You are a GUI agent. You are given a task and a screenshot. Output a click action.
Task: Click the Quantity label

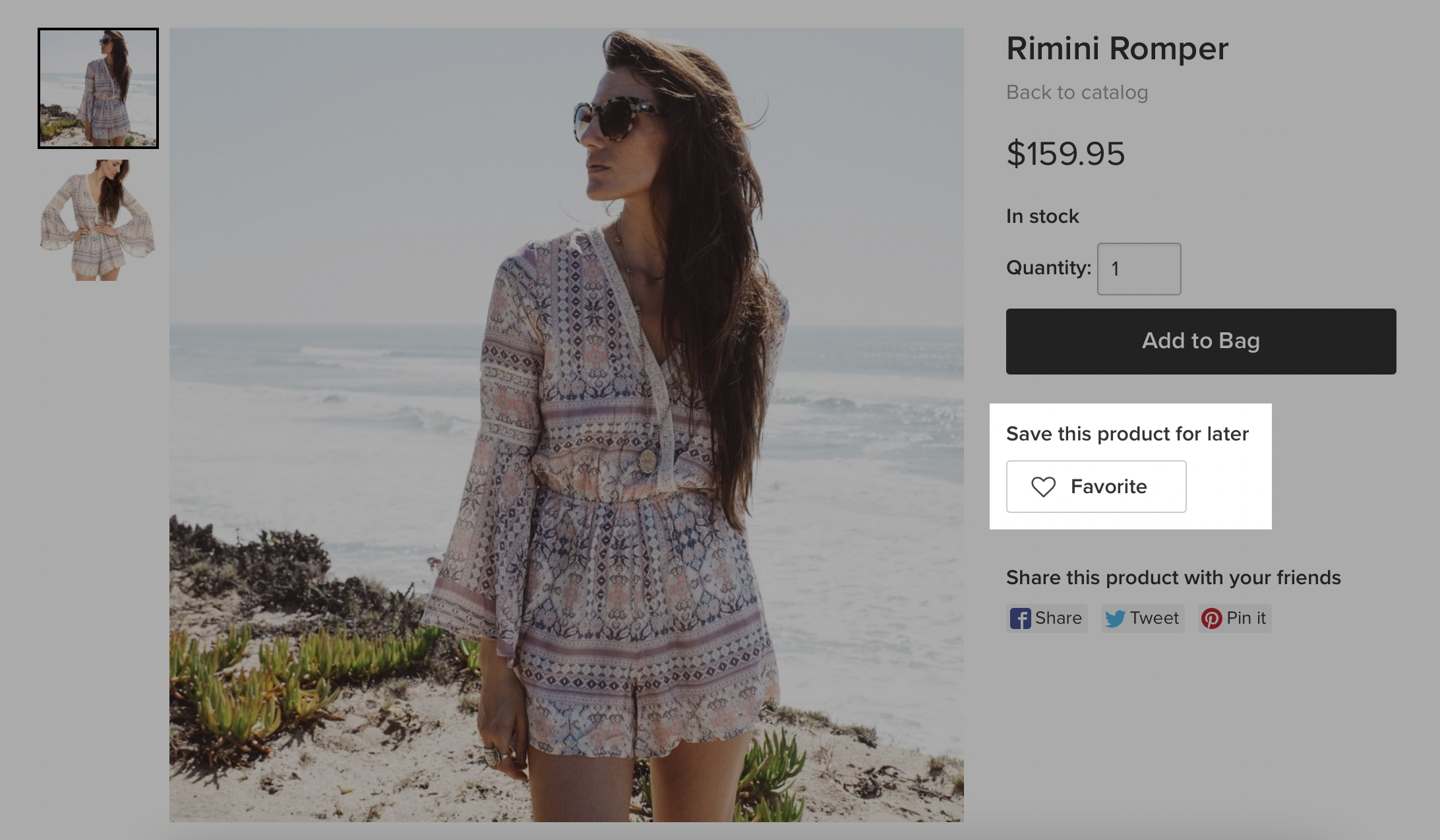[x=1048, y=268]
